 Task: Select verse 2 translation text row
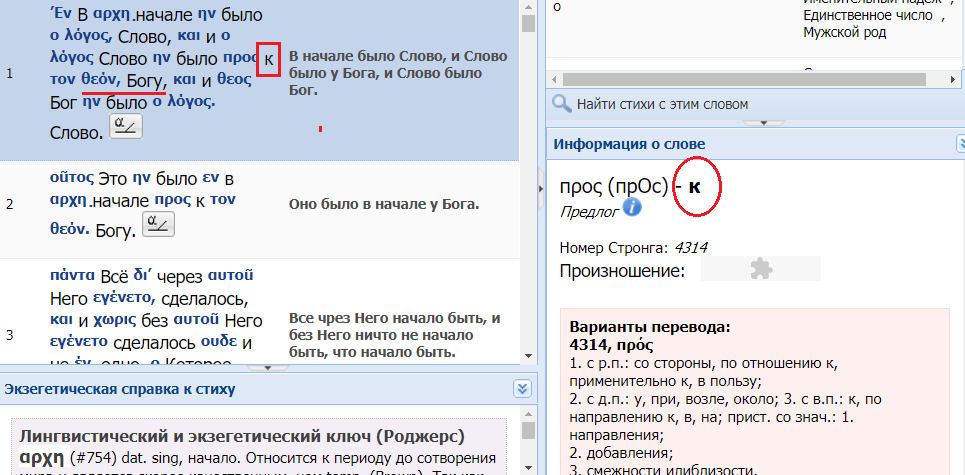point(385,204)
